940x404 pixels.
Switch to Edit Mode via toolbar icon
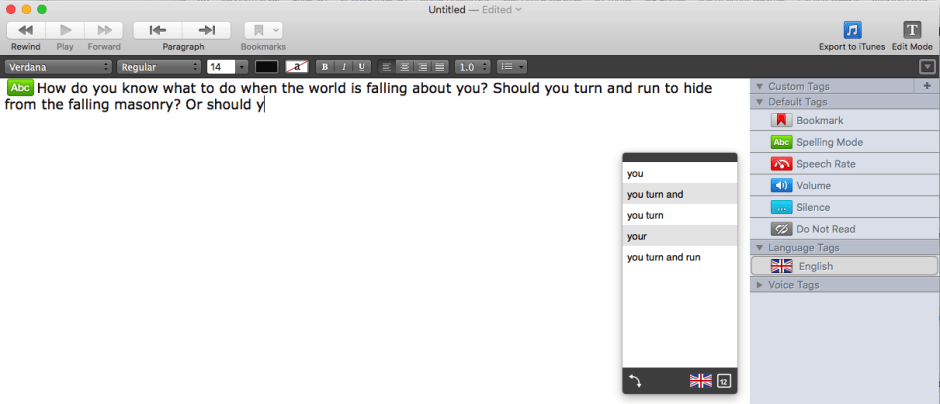pyautogui.click(x=911, y=30)
